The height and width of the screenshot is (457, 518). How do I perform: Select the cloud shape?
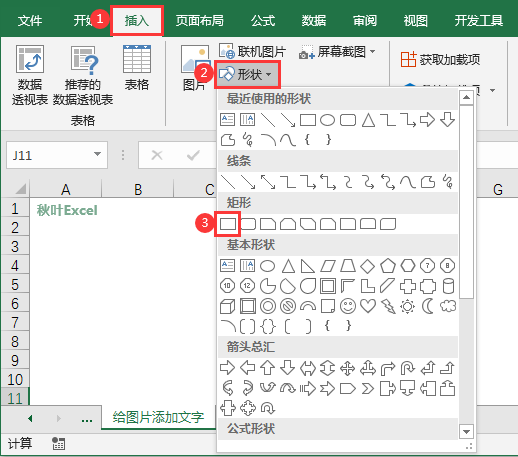click(x=448, y=306)
